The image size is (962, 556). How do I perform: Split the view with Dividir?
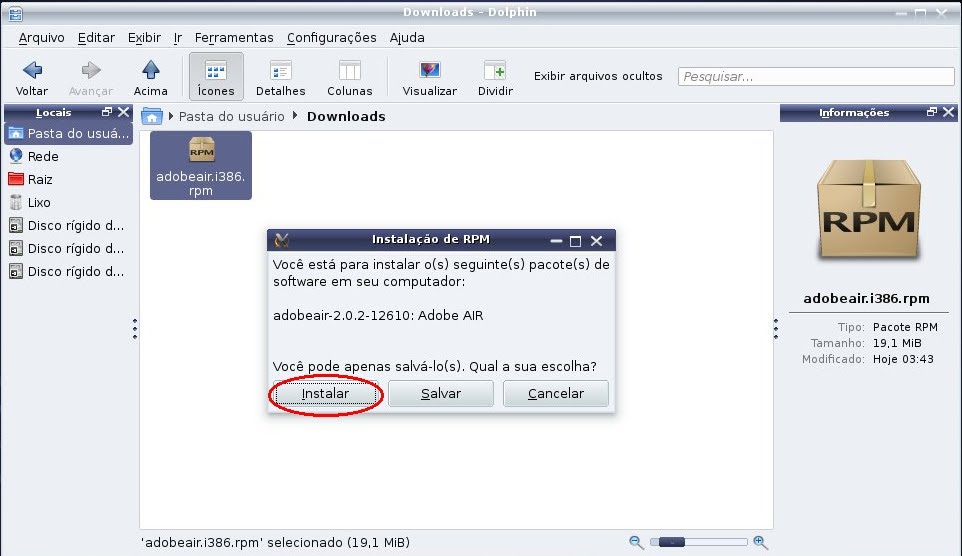pyautogui.click(x=495, y=77)
